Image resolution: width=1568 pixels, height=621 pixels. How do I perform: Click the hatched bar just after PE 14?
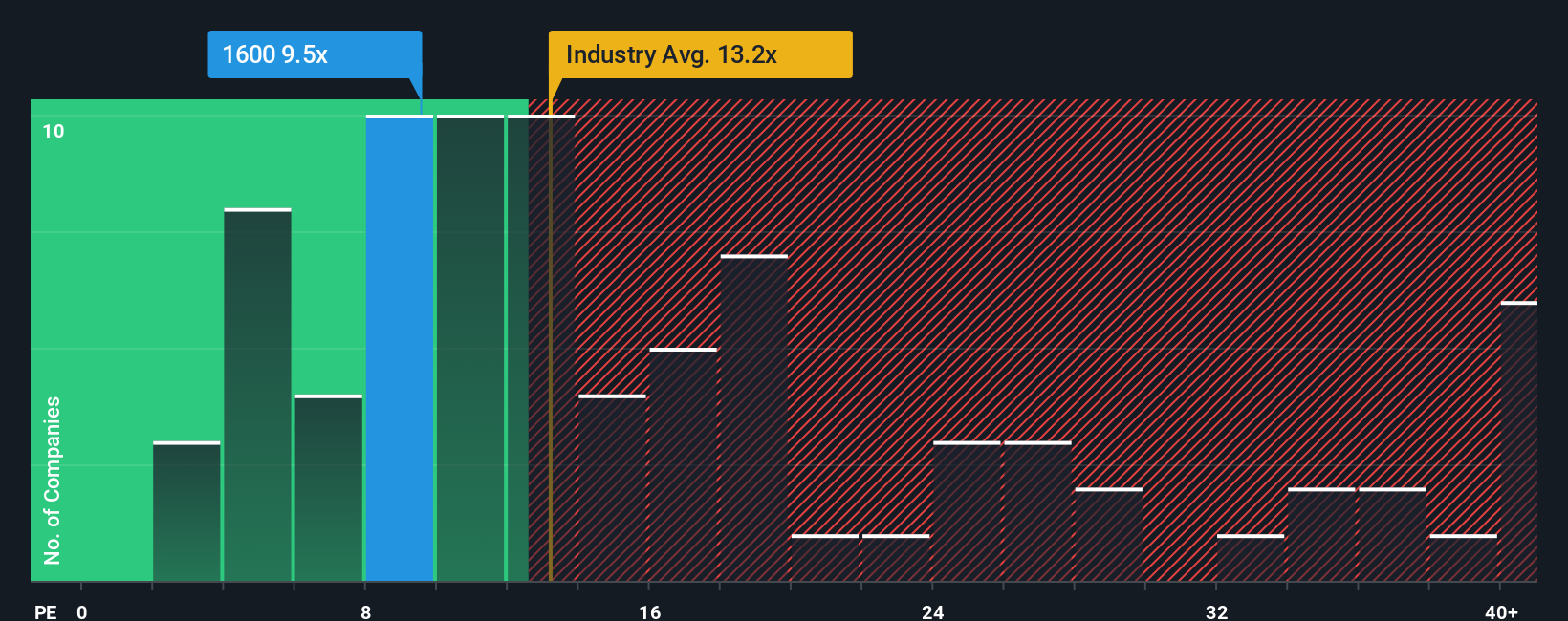(x=612, y=488)
